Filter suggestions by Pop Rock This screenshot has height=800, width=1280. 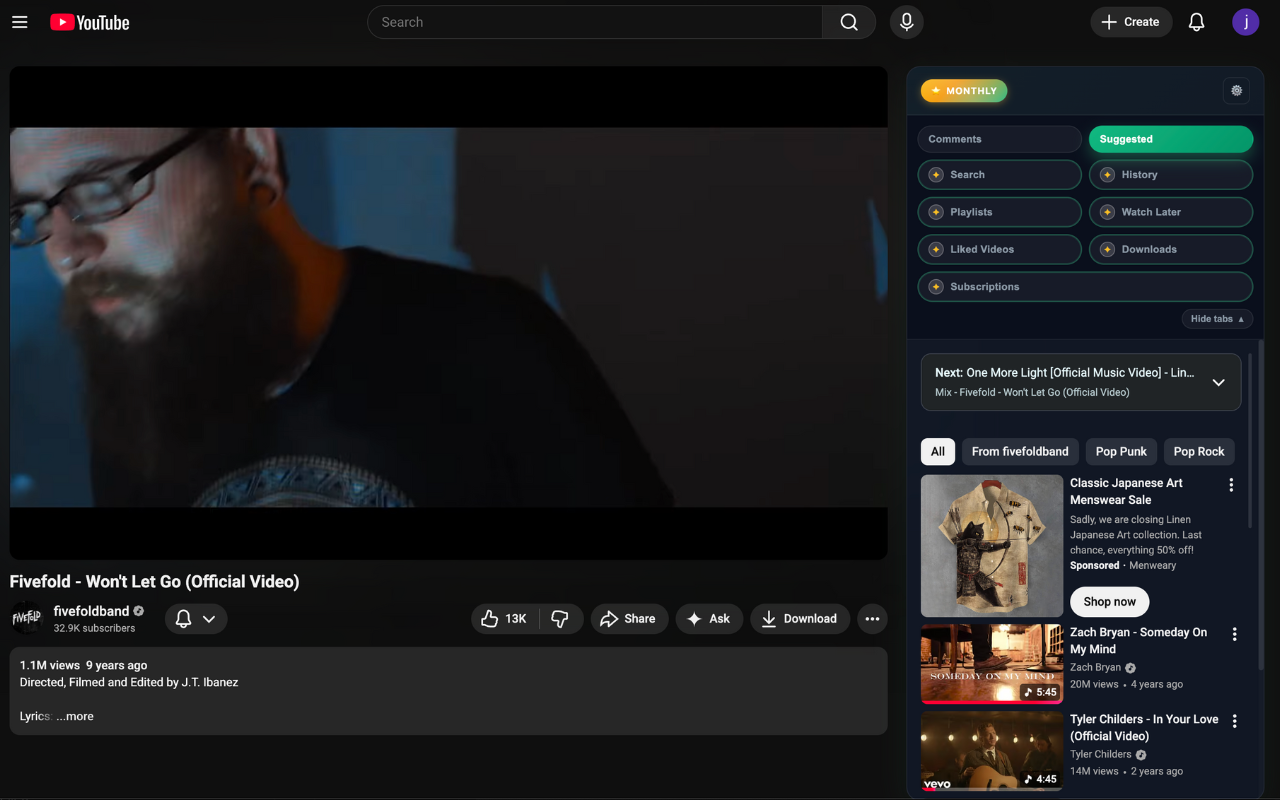1199,451
